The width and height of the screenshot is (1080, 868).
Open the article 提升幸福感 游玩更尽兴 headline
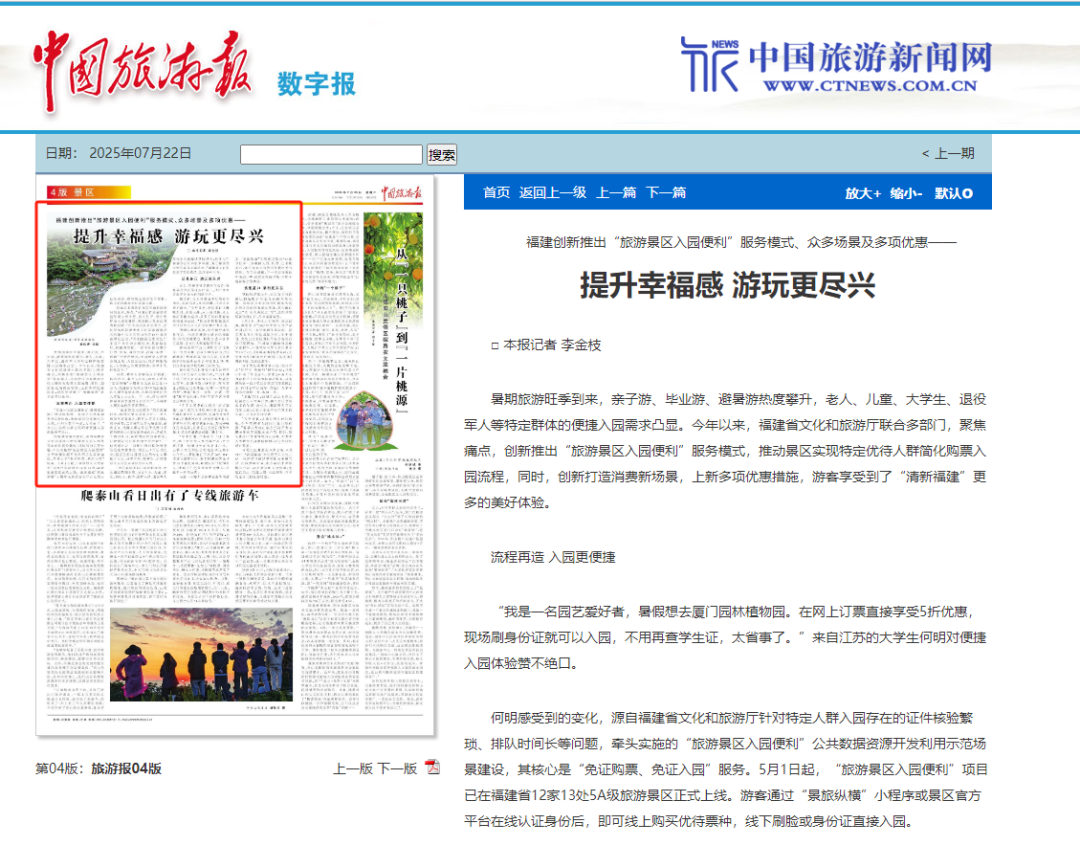point(728,283)
